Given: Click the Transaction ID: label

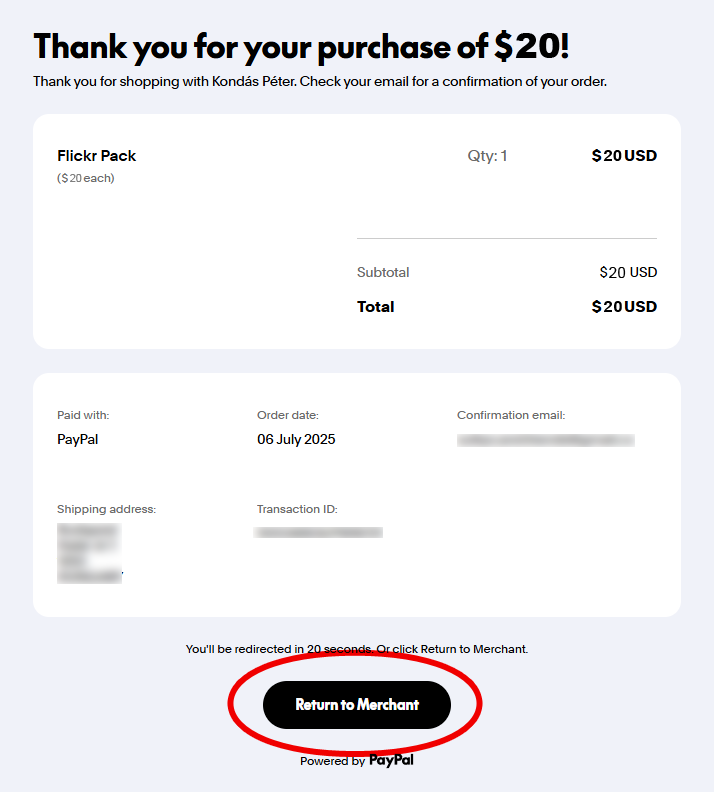Looking at the screenshot, I should 297,509.
